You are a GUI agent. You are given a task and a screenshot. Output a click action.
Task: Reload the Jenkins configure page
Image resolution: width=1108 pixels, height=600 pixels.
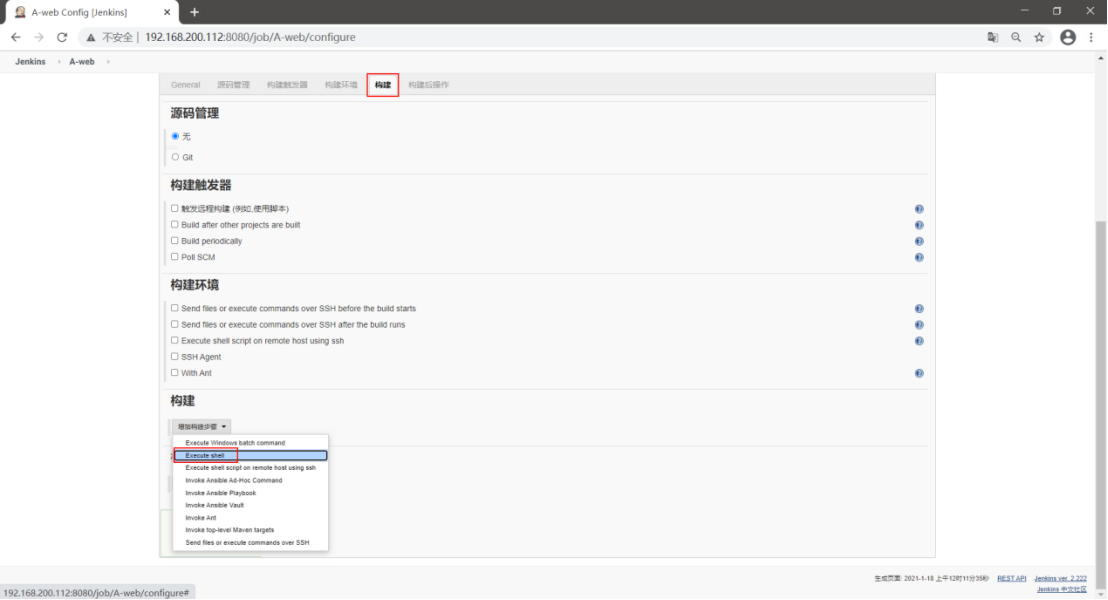62,37
